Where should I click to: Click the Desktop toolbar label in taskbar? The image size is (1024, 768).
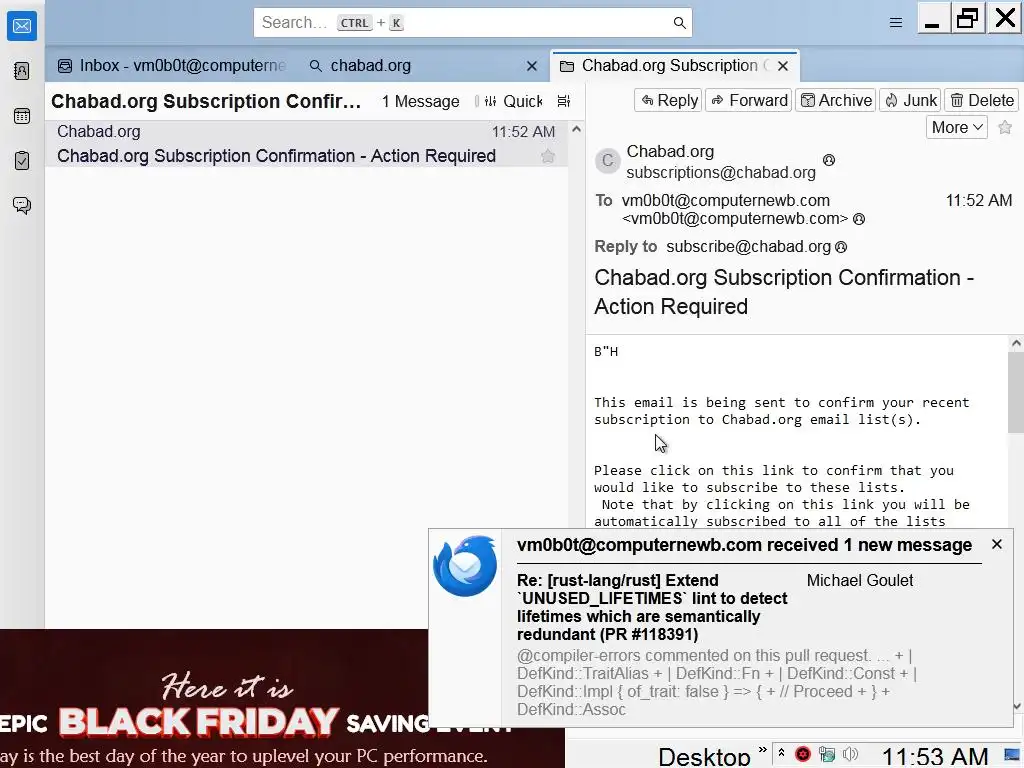[x=704, y=756]
